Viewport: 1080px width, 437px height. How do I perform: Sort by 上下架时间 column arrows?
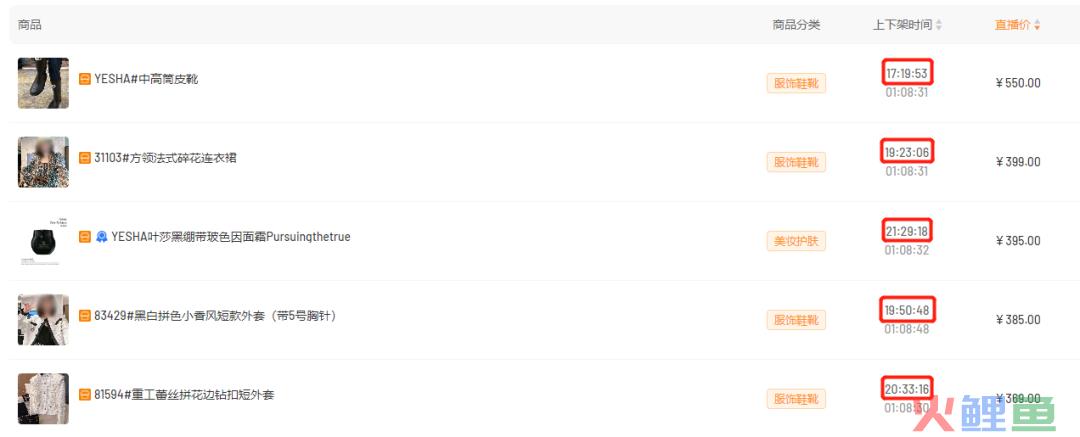coord(938,25)
